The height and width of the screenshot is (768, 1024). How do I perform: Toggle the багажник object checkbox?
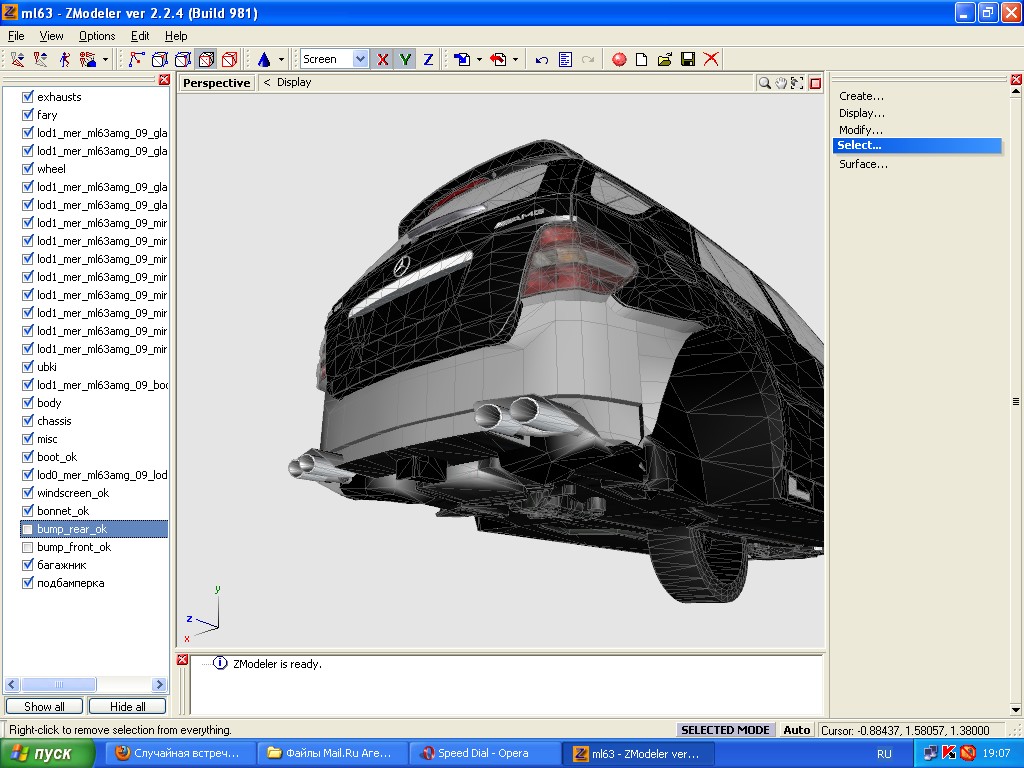(x=27, y=565)
